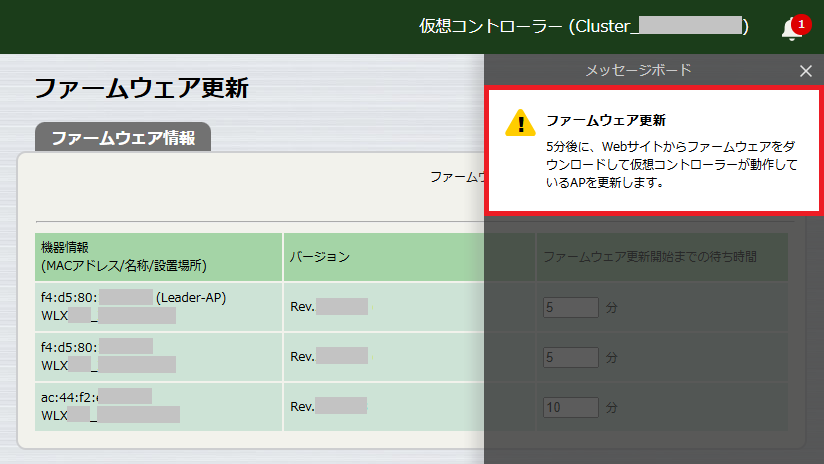Click the ファームウェア更新 message title
The image size is (824, 464).
point(606,120)
